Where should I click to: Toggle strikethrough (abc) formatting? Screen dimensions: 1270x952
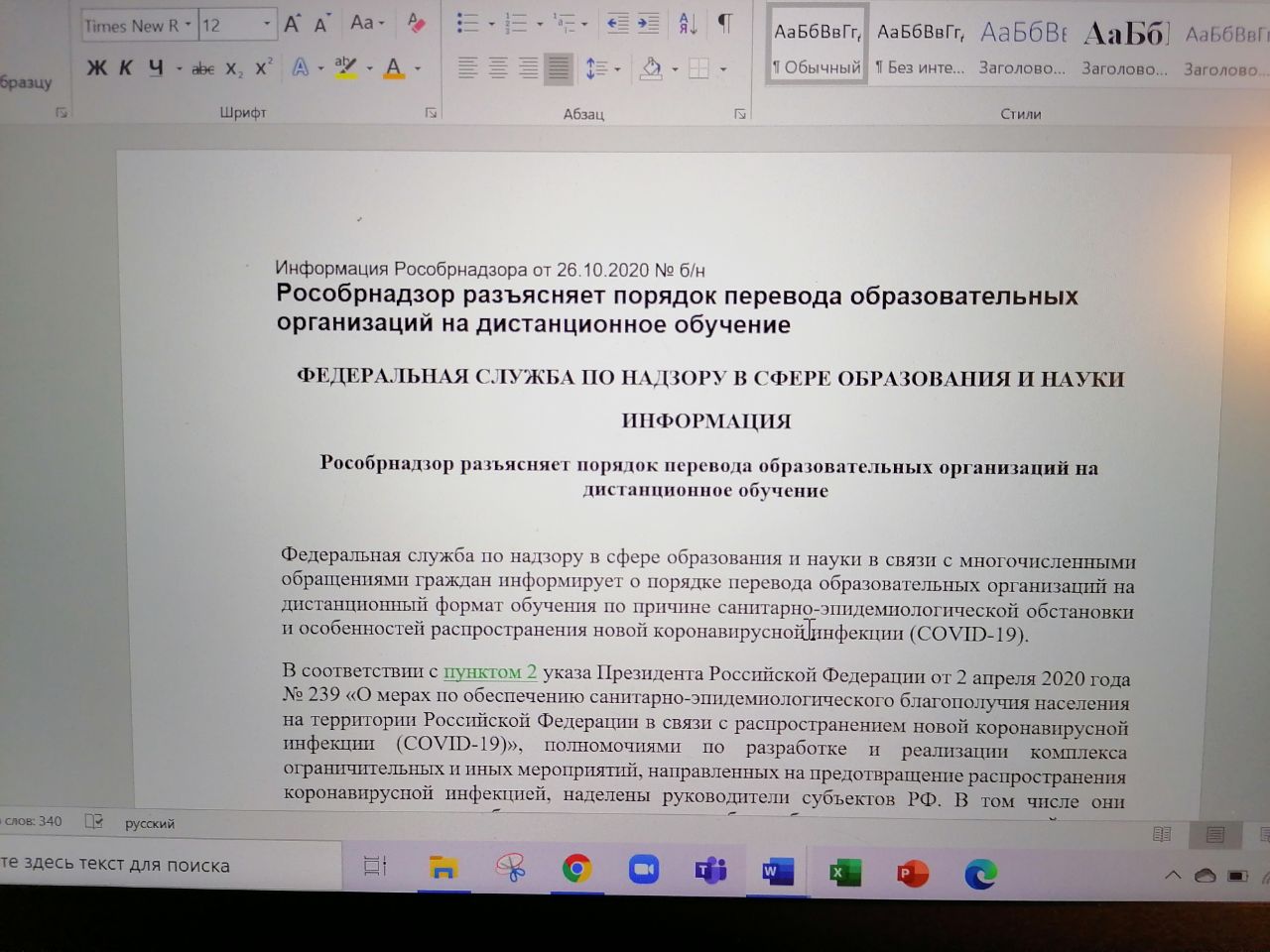[x=202, y=69]
